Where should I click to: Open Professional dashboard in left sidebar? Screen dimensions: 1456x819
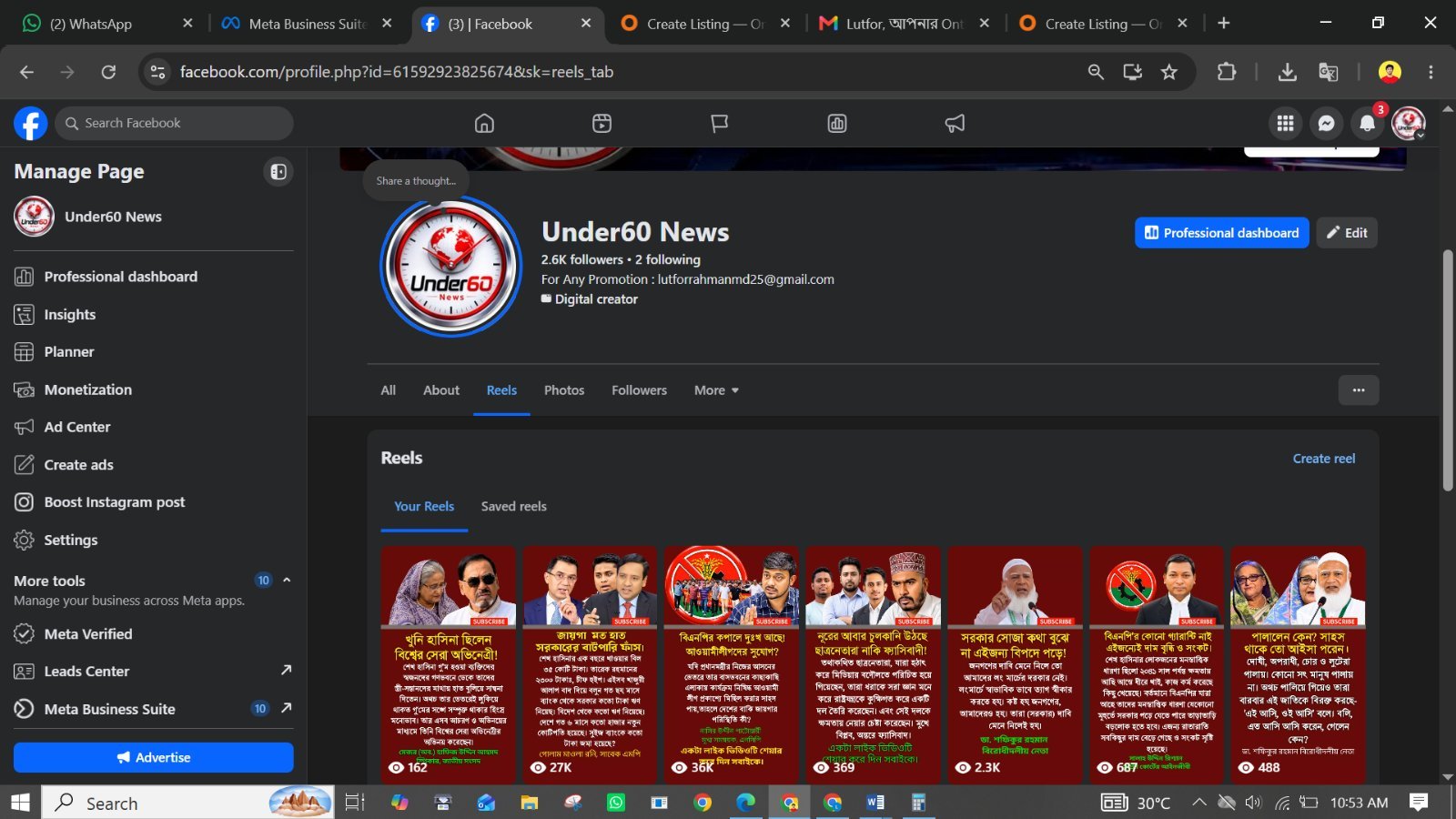pyautogui.click(x=153, y=277)
